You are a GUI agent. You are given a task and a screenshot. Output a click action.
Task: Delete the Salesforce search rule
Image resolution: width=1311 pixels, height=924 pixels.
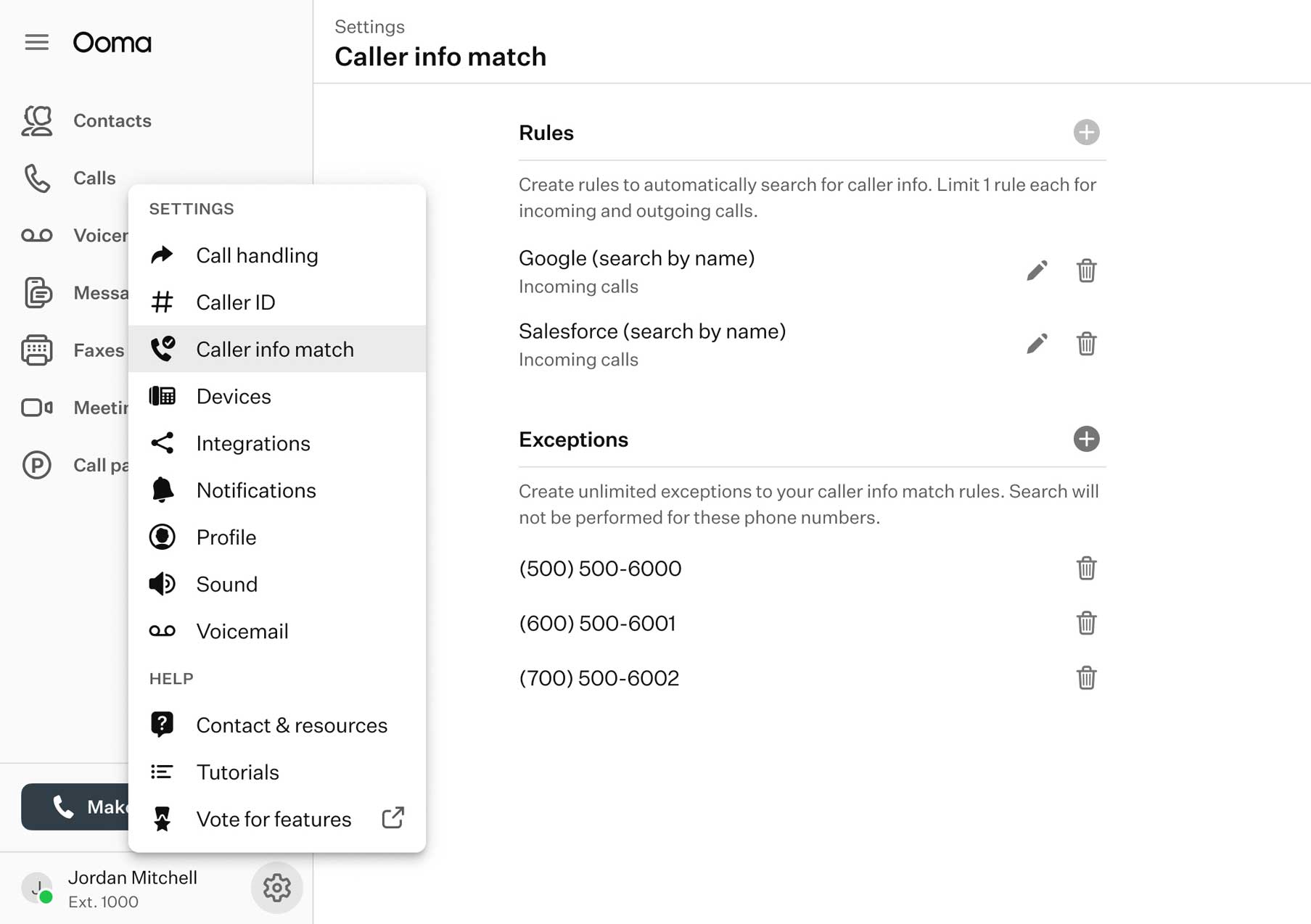(x=1086, y=344)
